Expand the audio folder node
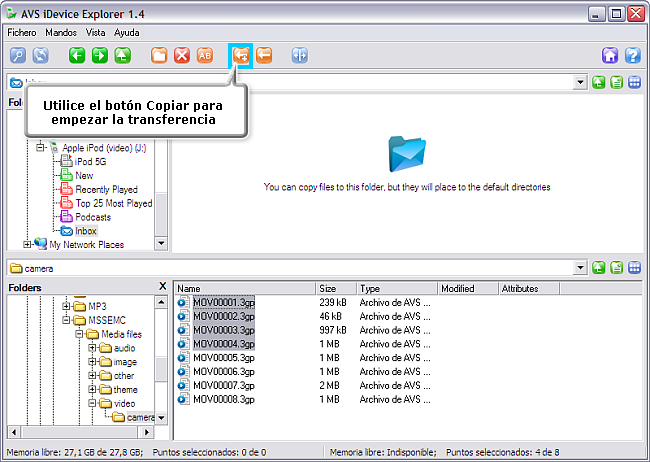The image size is (650, 462). 92,348
